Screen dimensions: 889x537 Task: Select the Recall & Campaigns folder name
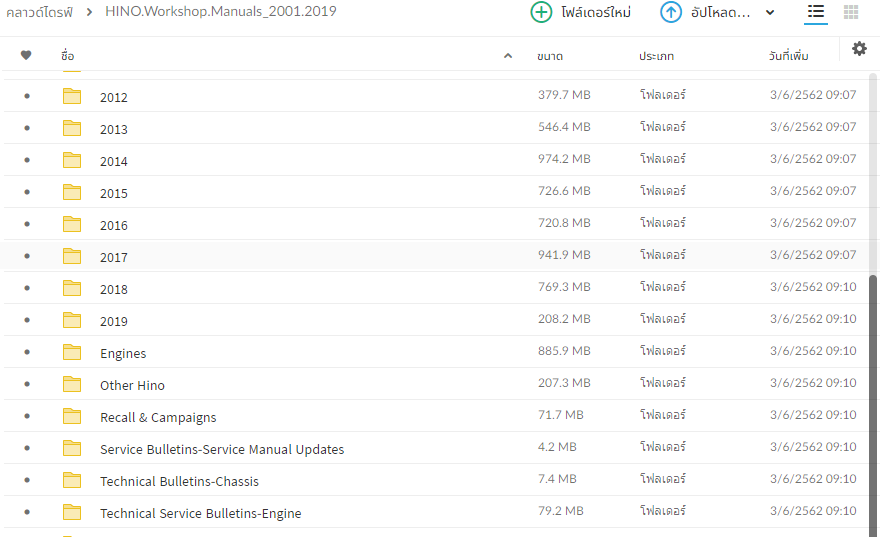[x=158, y=418]
